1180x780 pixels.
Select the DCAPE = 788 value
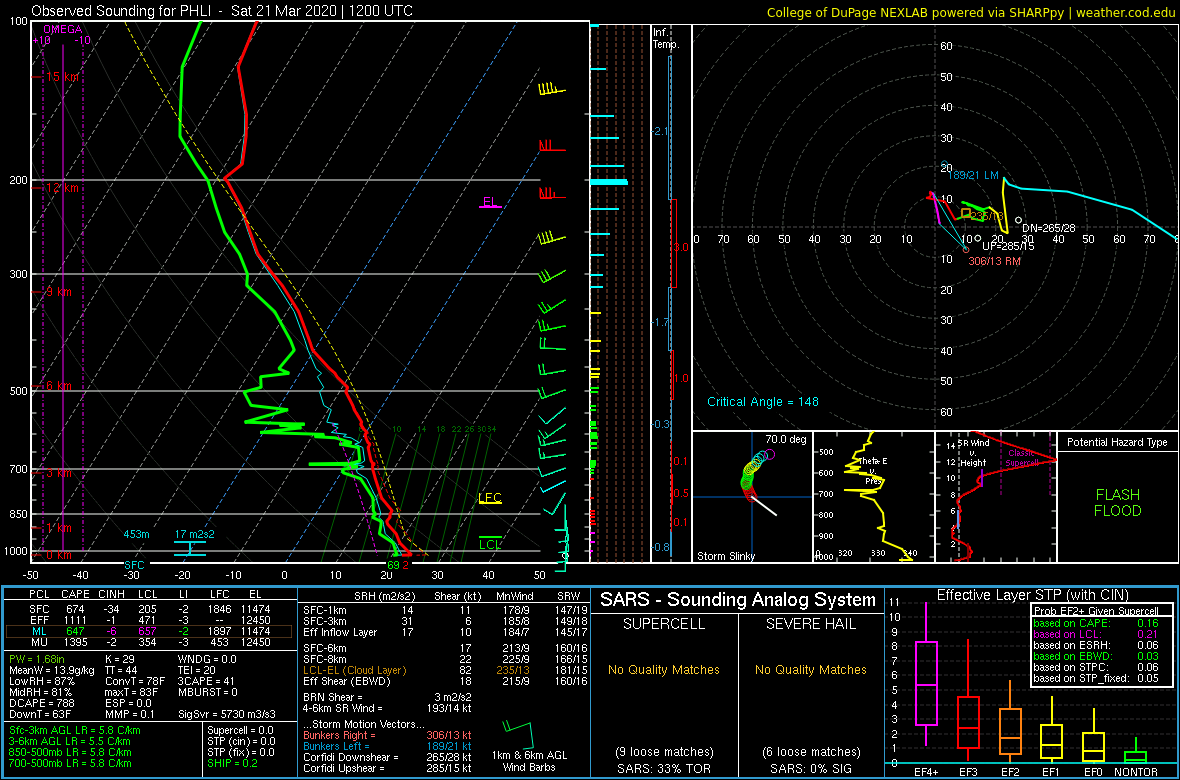tap(42, 702)
